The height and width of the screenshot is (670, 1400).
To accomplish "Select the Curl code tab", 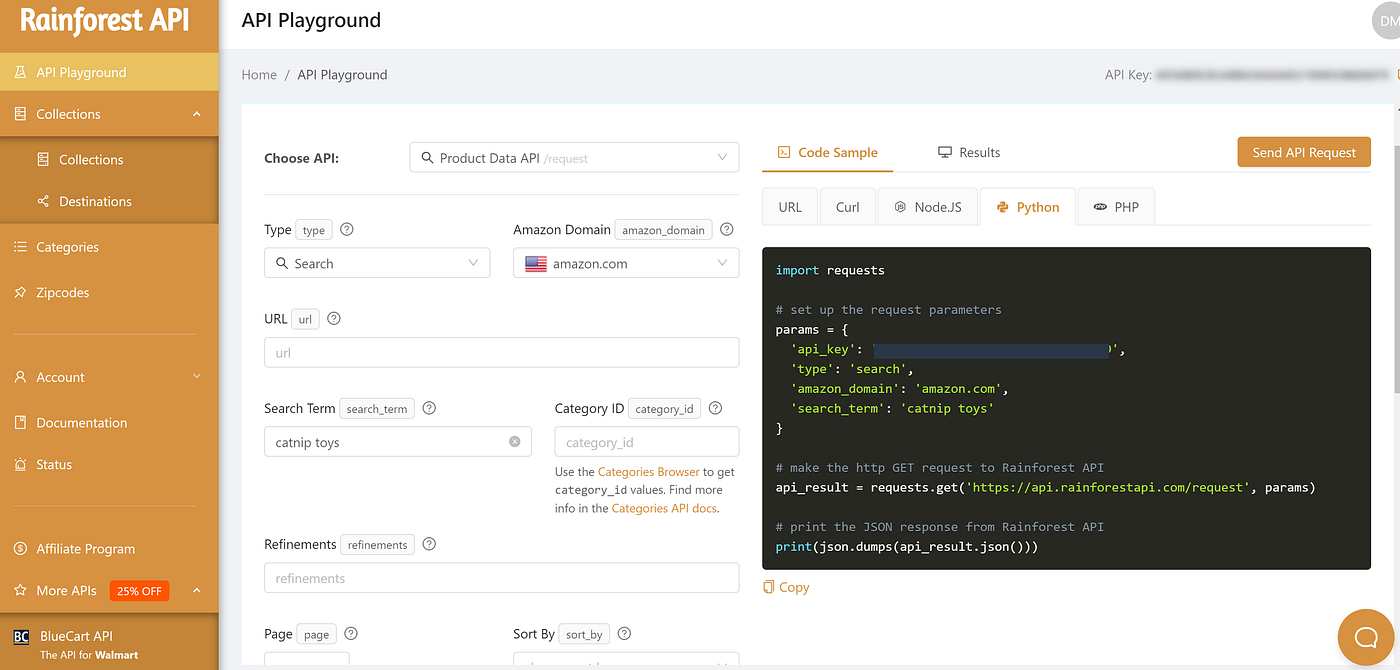I will (848, 207).
